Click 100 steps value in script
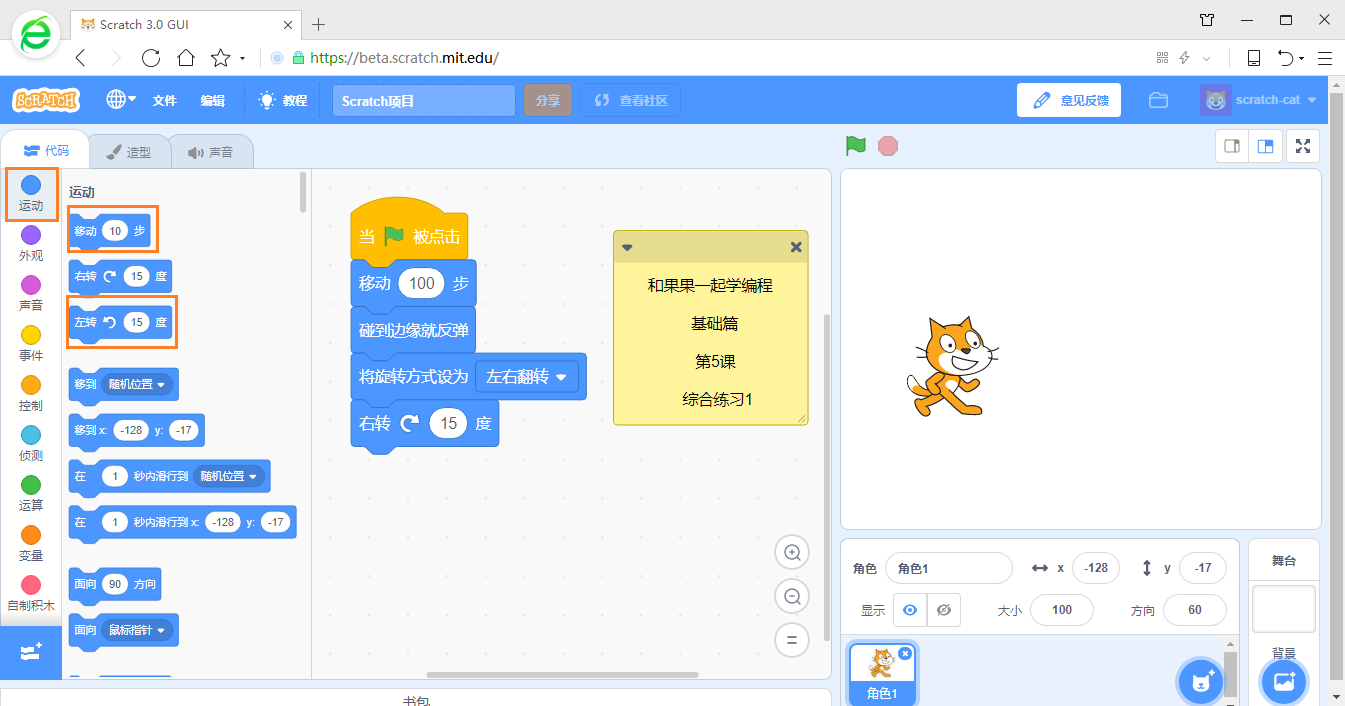Screen dimensions: 1345x706 [x=422, y=283]
